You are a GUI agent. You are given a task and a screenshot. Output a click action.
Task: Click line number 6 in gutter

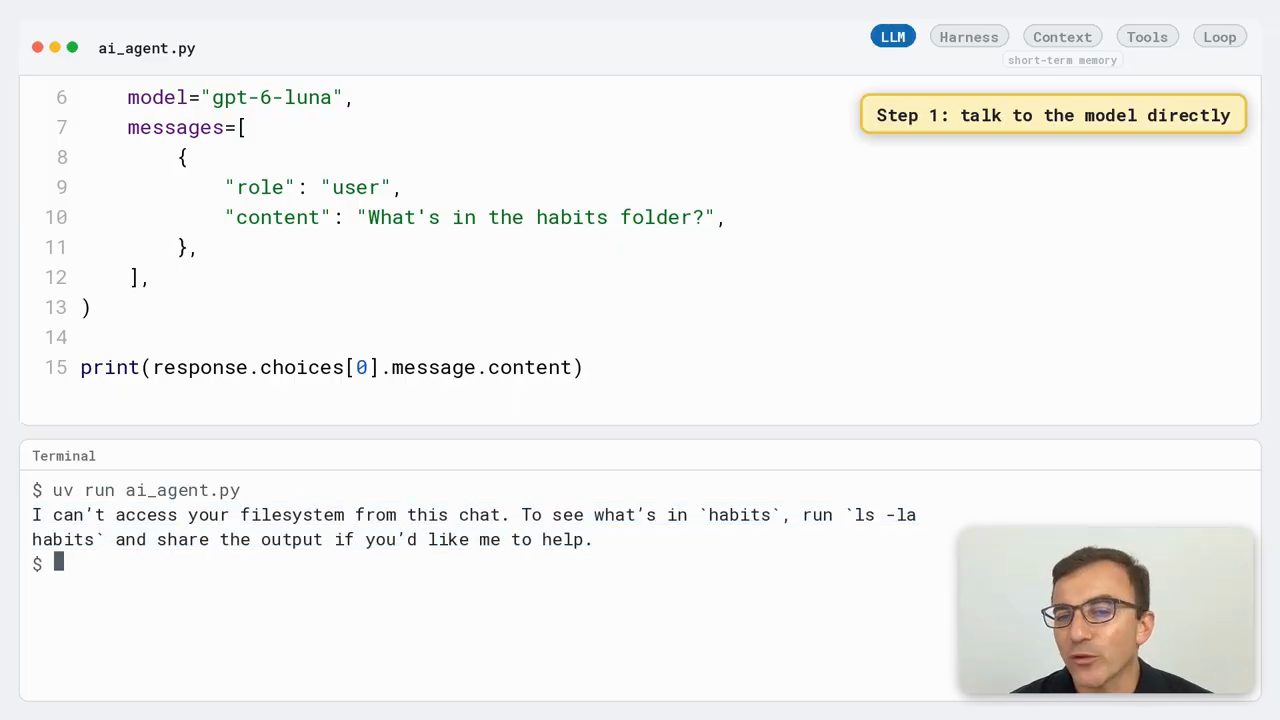(62, 97)
